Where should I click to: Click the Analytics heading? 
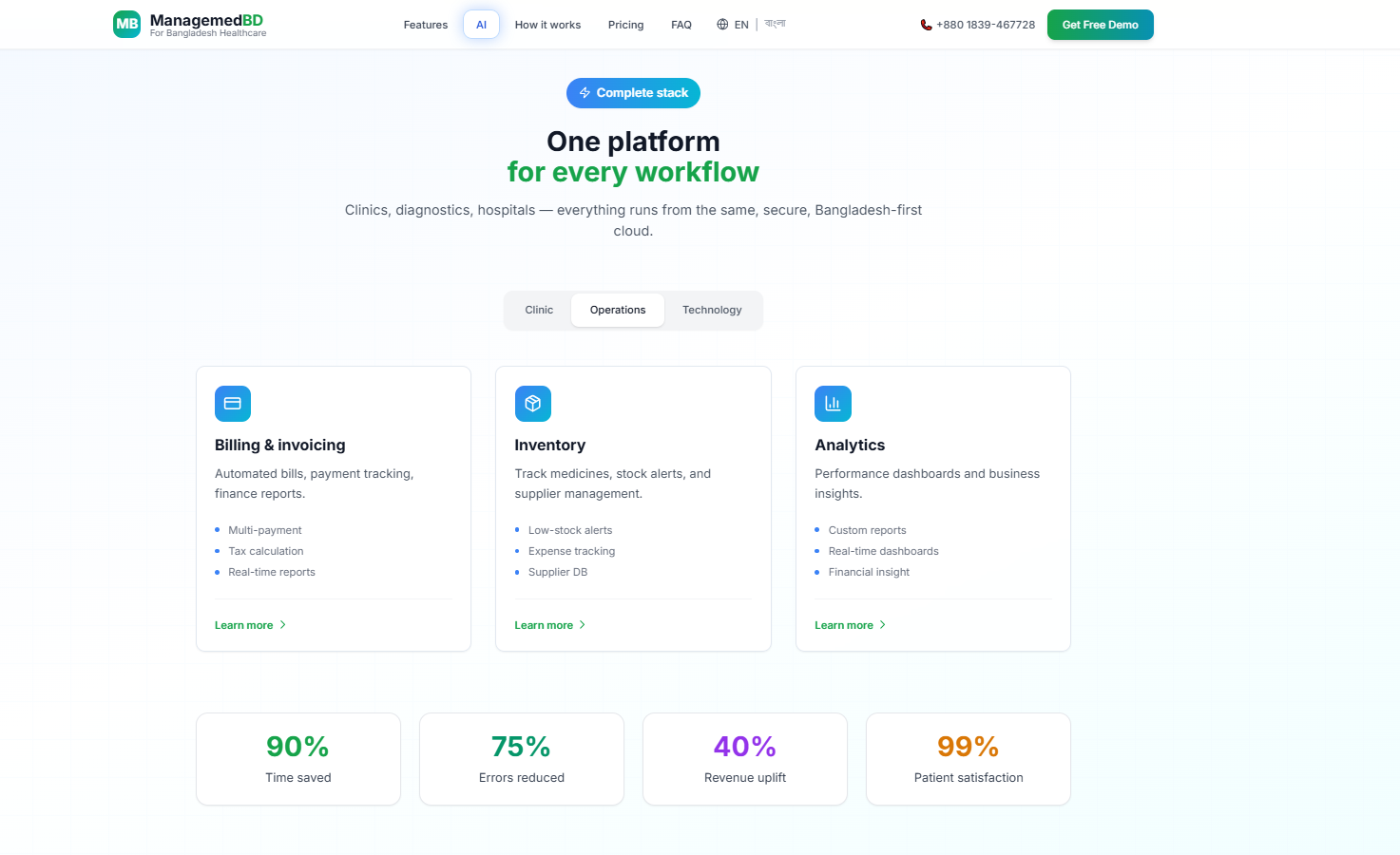click(x=850, y=445)
